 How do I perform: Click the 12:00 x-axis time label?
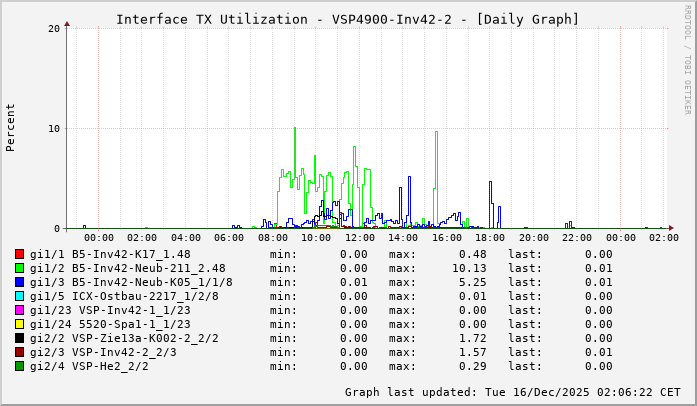[360, 238]
